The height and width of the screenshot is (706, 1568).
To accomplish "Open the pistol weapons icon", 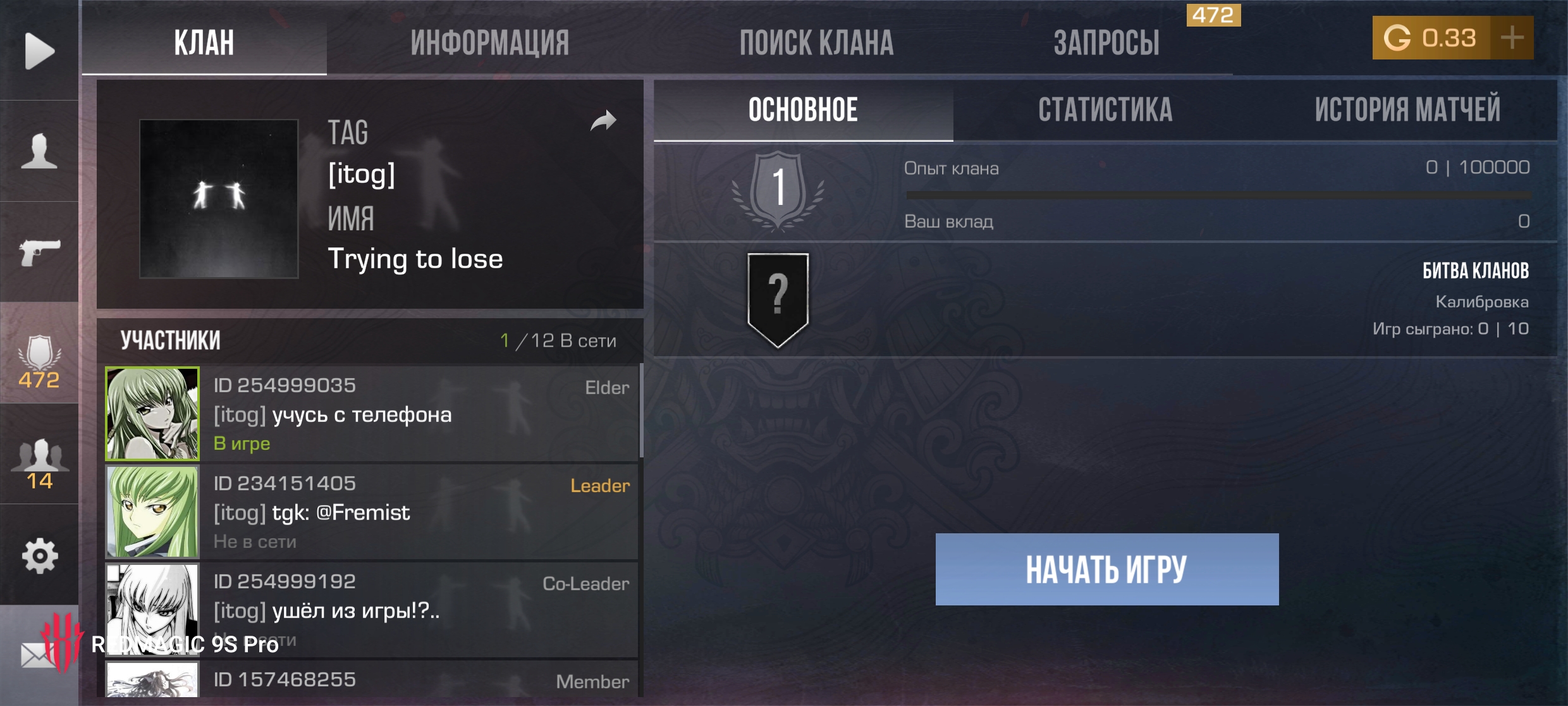I will (x=39, y=252).
